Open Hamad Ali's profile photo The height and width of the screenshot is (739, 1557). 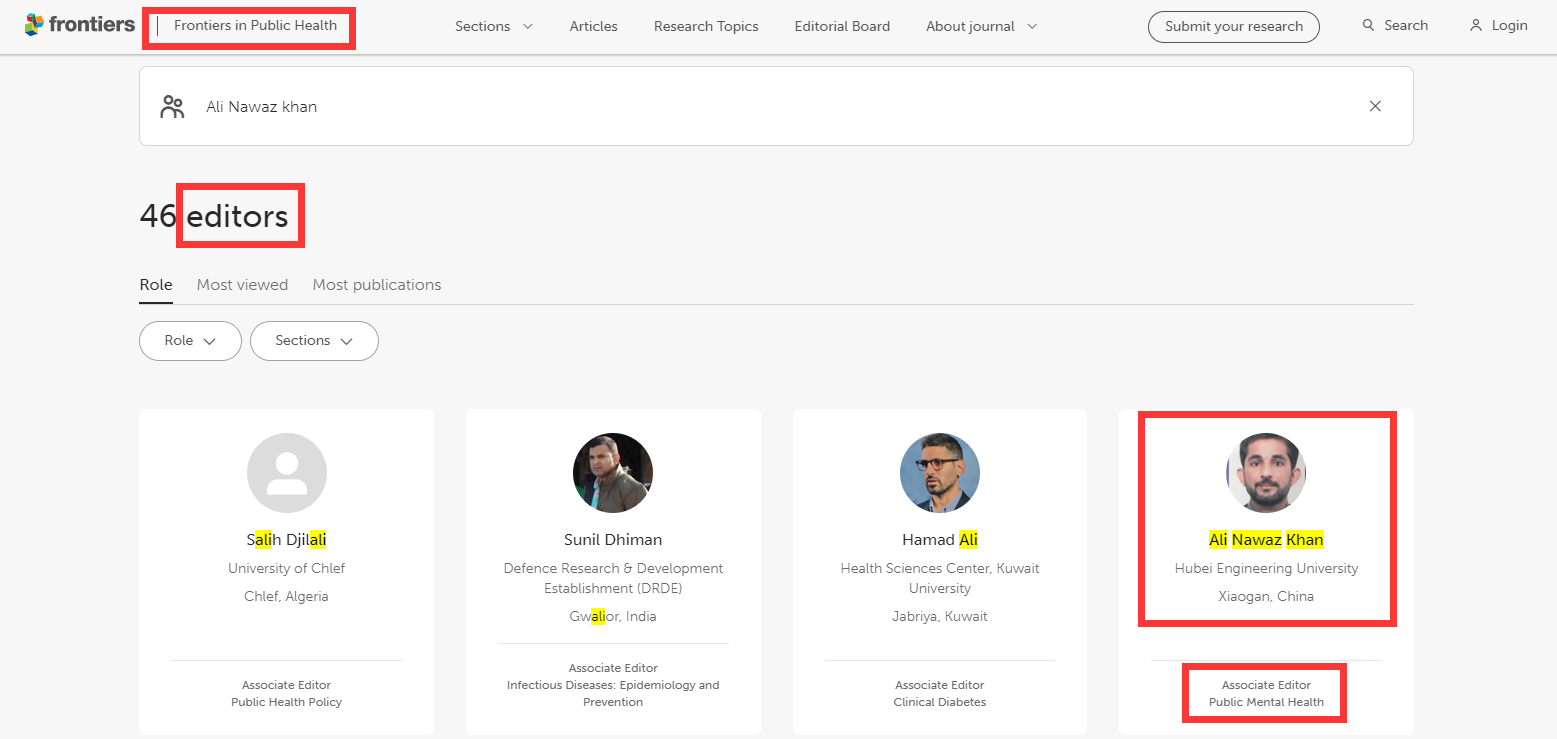[940, 473]
